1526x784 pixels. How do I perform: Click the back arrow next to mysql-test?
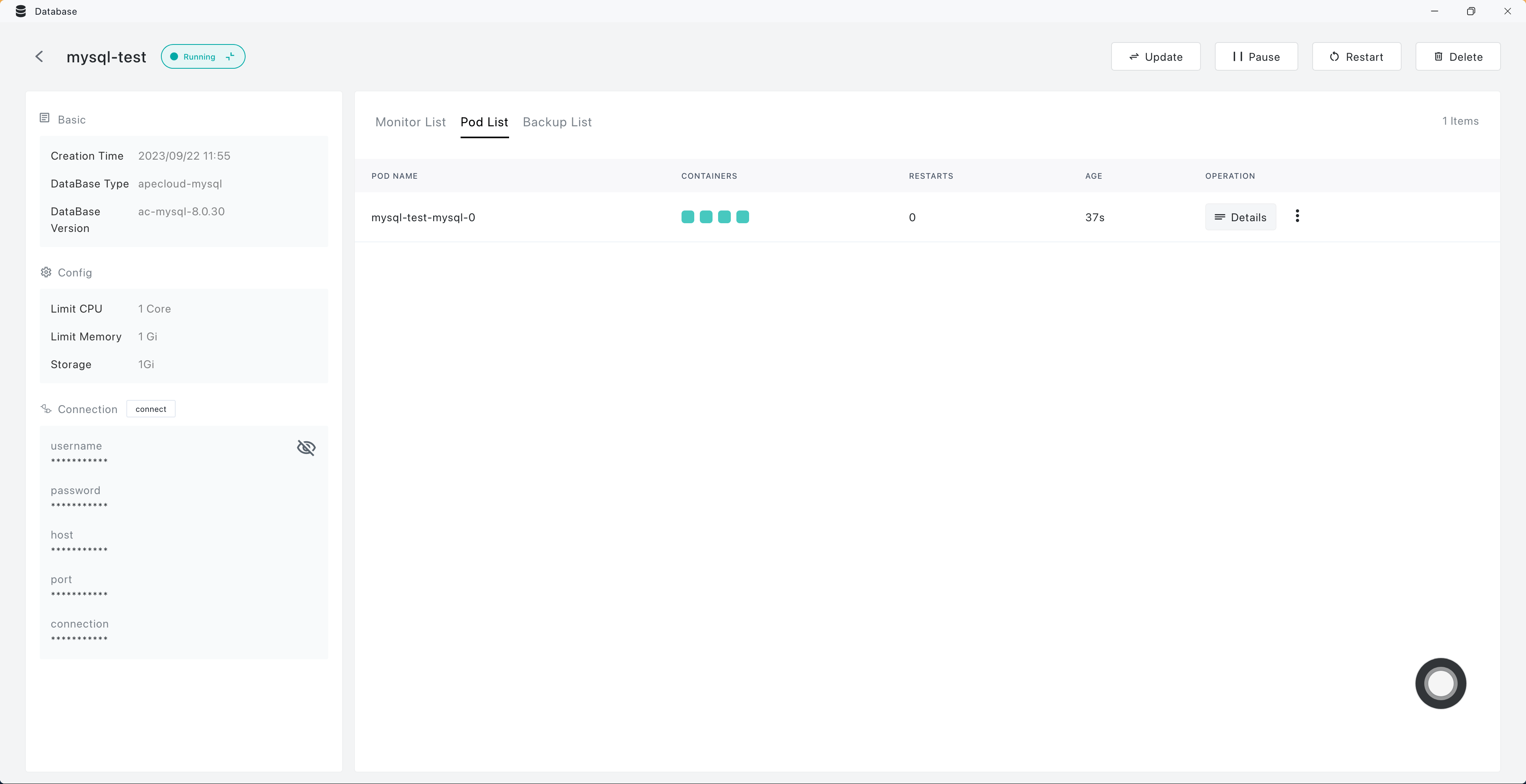pyautogui.click(x=39, y=57)
